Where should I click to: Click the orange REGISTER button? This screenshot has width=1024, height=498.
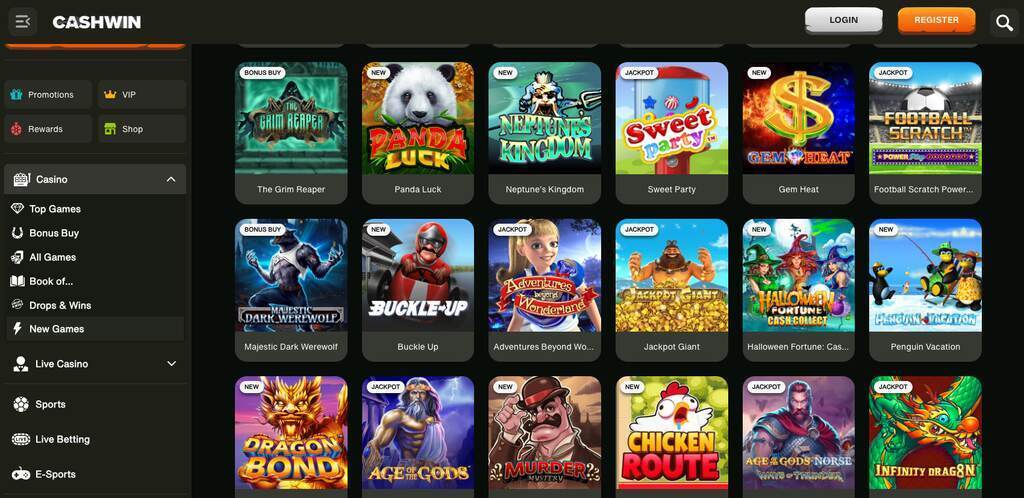point(936,20)
